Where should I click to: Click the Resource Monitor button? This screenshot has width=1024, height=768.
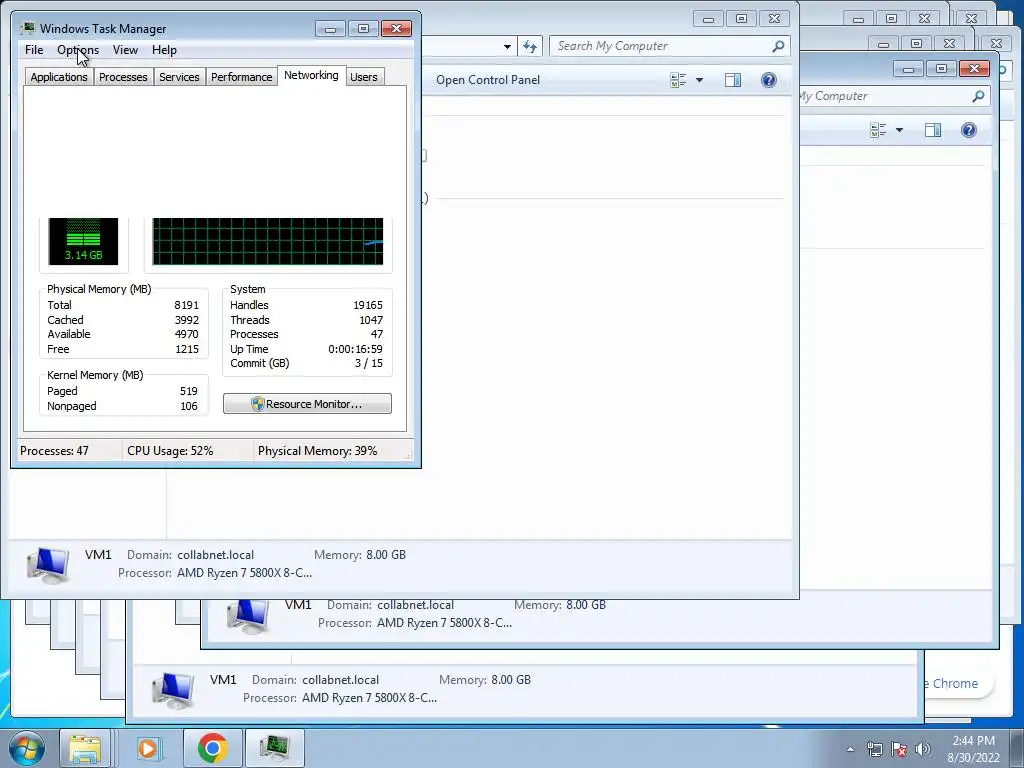click(x=307, y=404)
